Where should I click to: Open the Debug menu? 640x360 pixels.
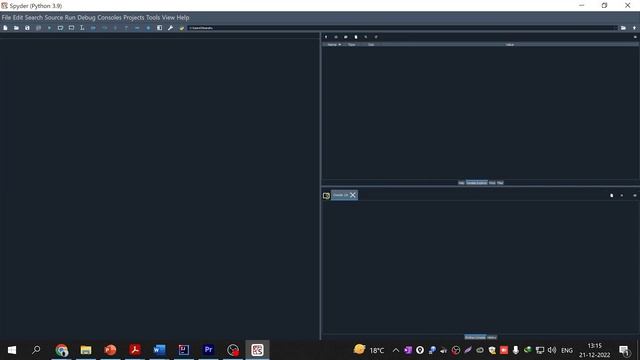click(86, 18)
